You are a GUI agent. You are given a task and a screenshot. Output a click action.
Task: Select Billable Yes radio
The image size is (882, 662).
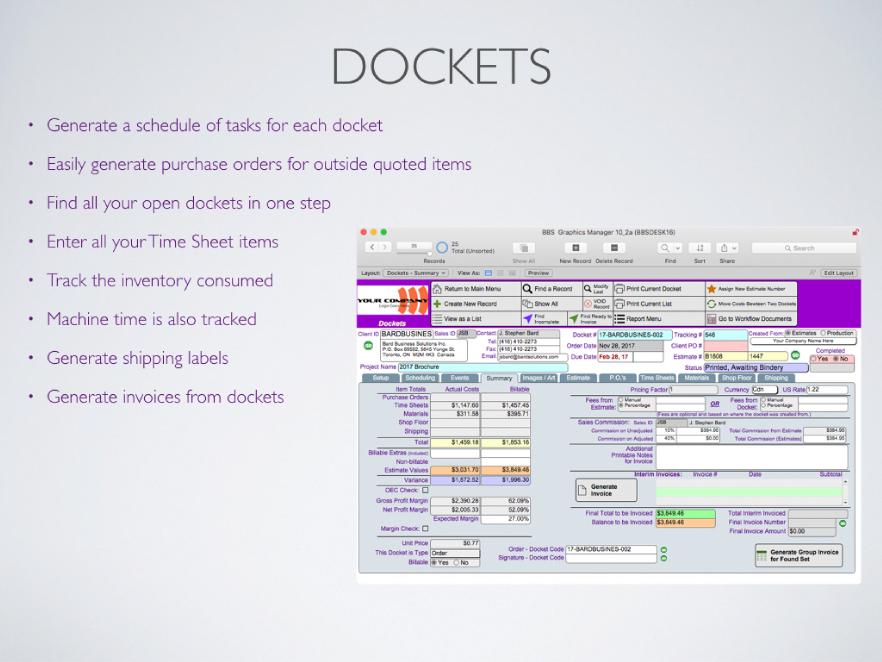point(434,563)
